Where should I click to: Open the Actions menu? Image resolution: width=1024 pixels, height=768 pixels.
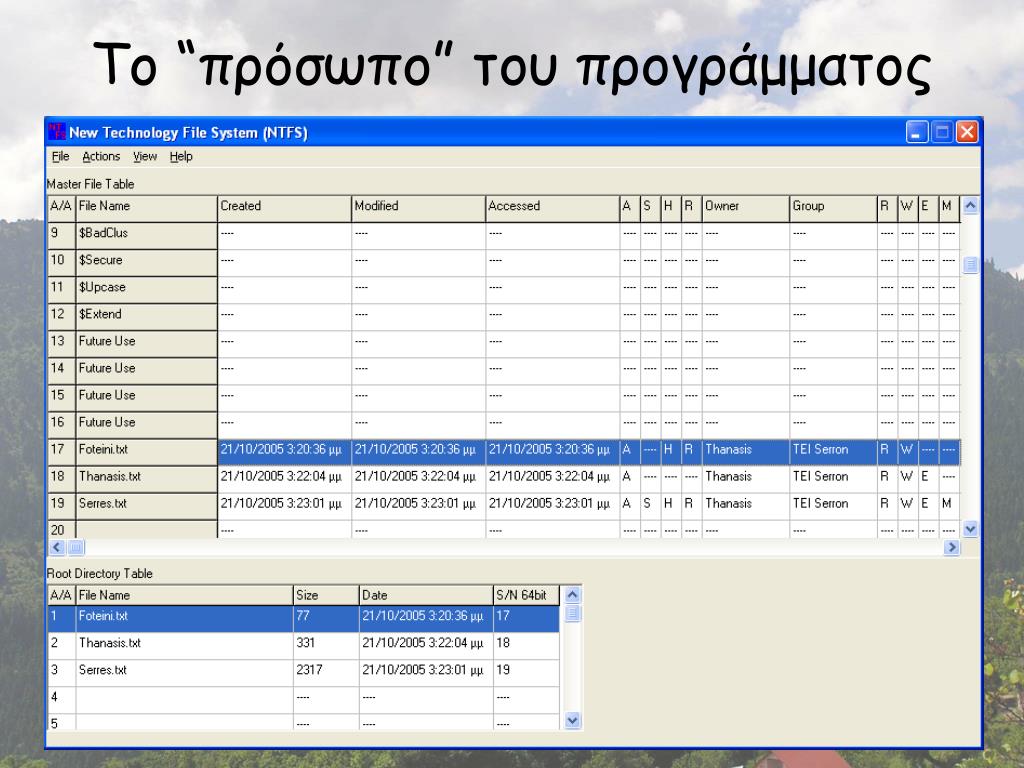[x=101, y=157]
